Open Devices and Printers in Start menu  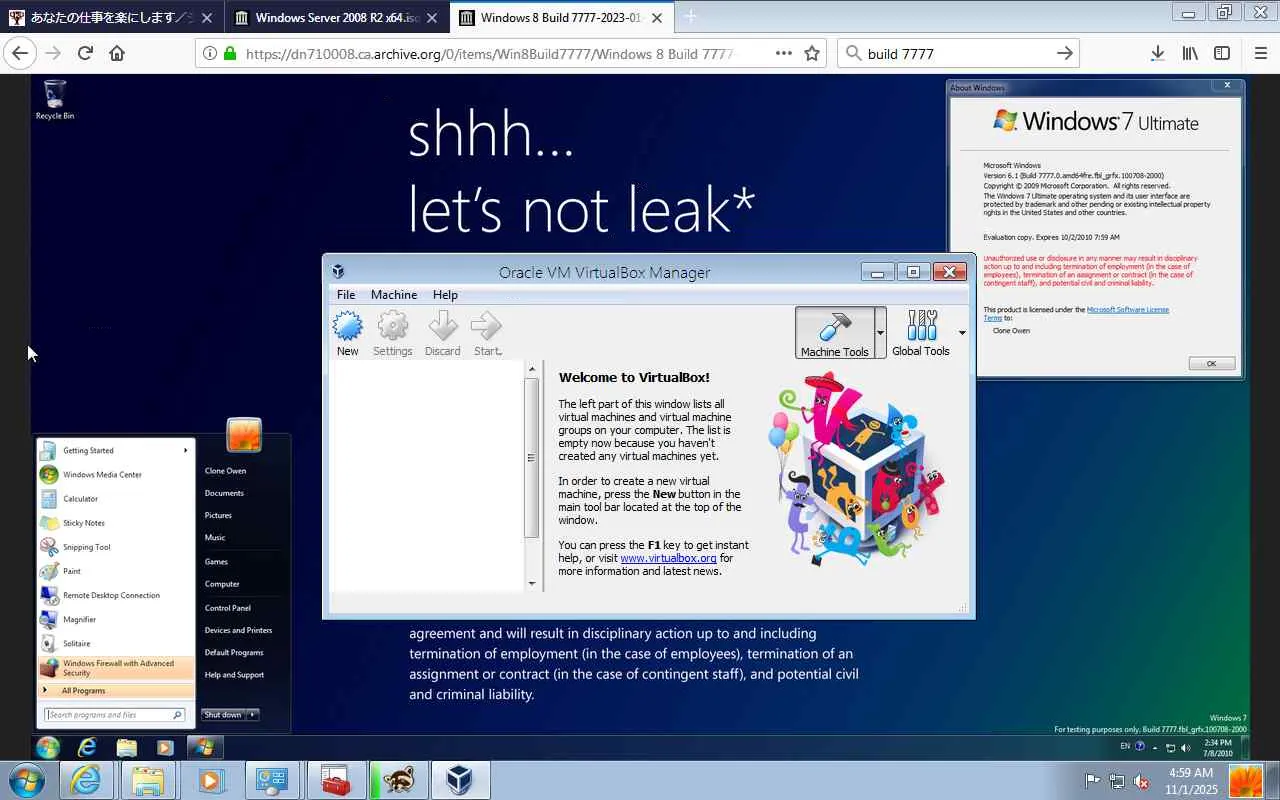point(238,630)
